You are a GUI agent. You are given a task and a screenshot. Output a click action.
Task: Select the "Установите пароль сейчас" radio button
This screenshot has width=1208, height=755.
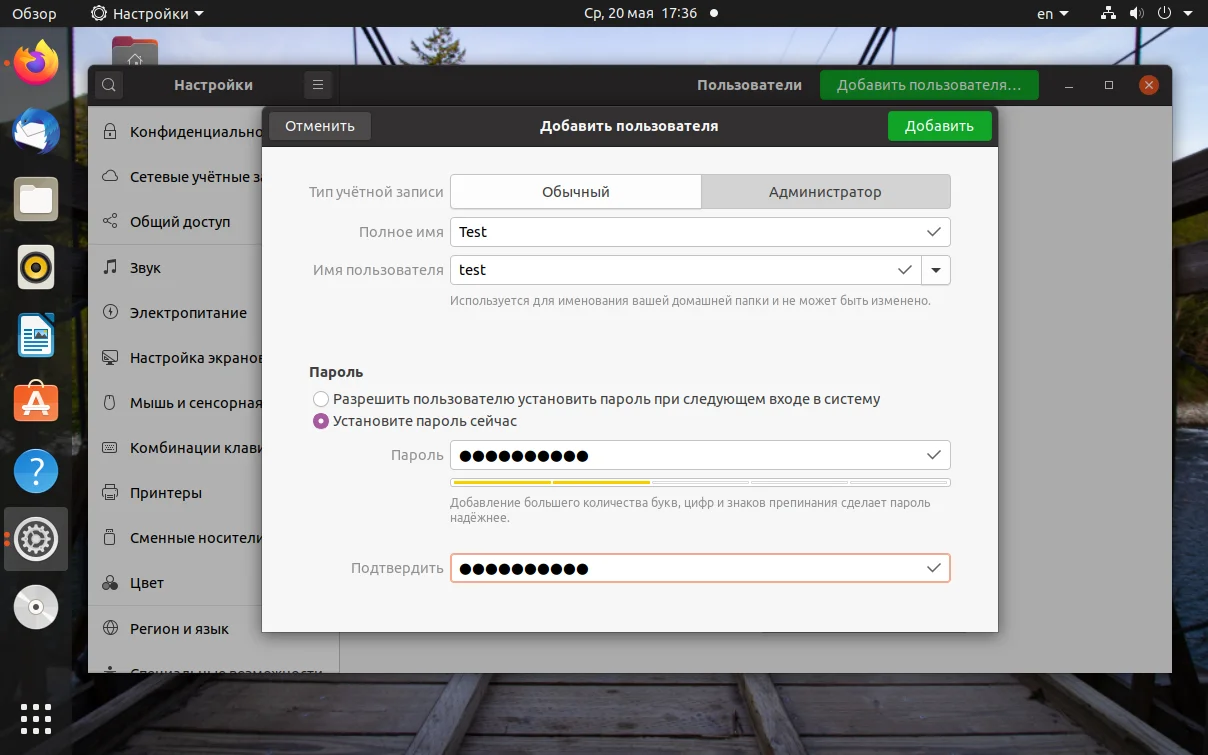[321, 421]
